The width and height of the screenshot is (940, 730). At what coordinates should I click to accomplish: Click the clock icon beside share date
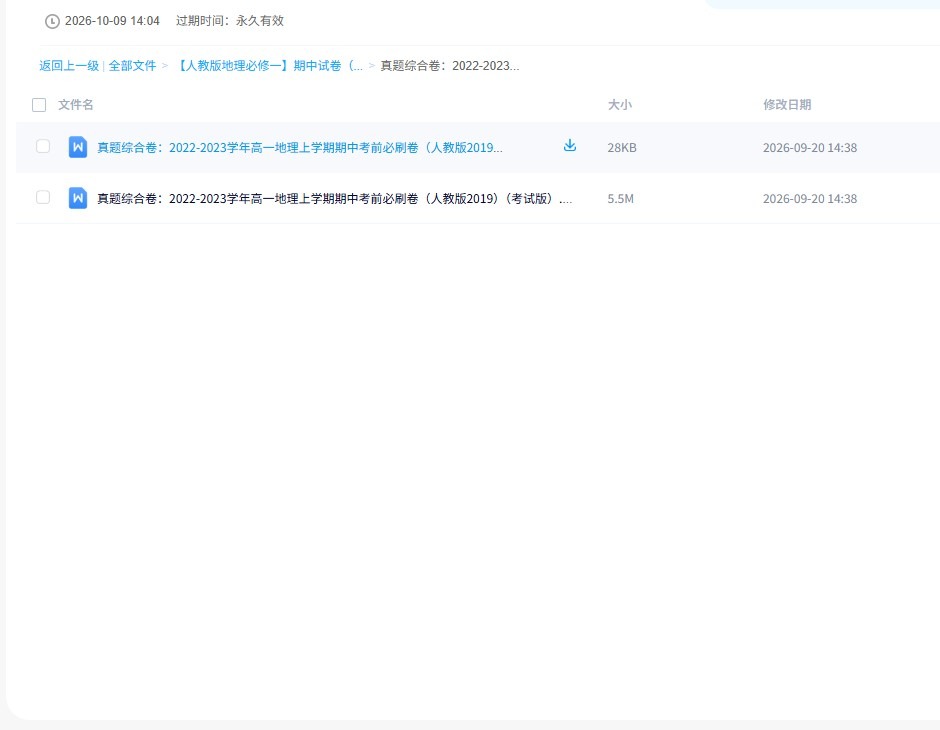[52, 21]
